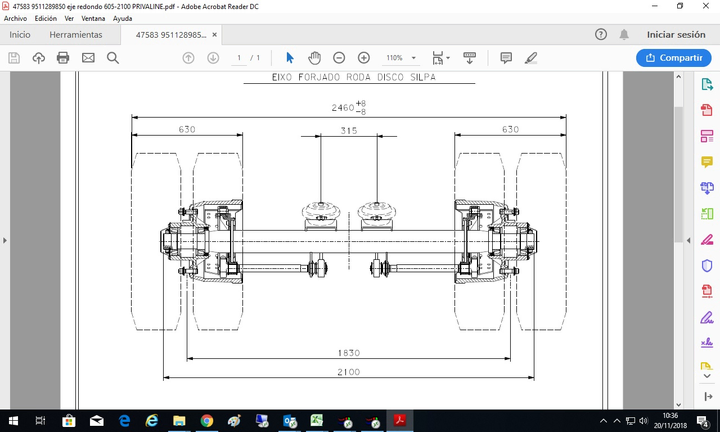Select the Highlight text pen tool

pyautogui.click(x=531, y=58)
